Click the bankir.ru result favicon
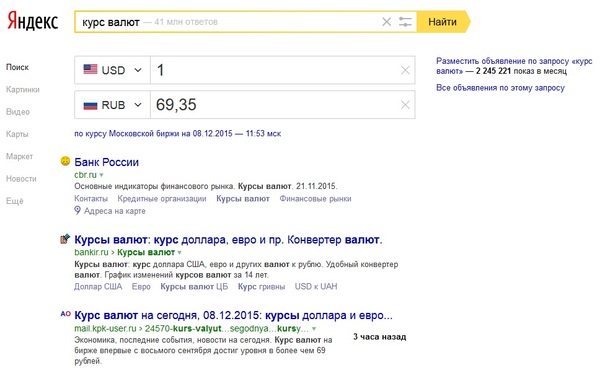The image size is (600, 386). 65,239
